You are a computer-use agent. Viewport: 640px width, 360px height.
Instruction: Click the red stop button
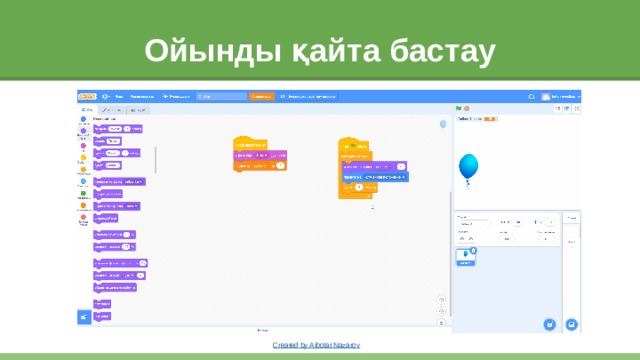coord(467,109)
